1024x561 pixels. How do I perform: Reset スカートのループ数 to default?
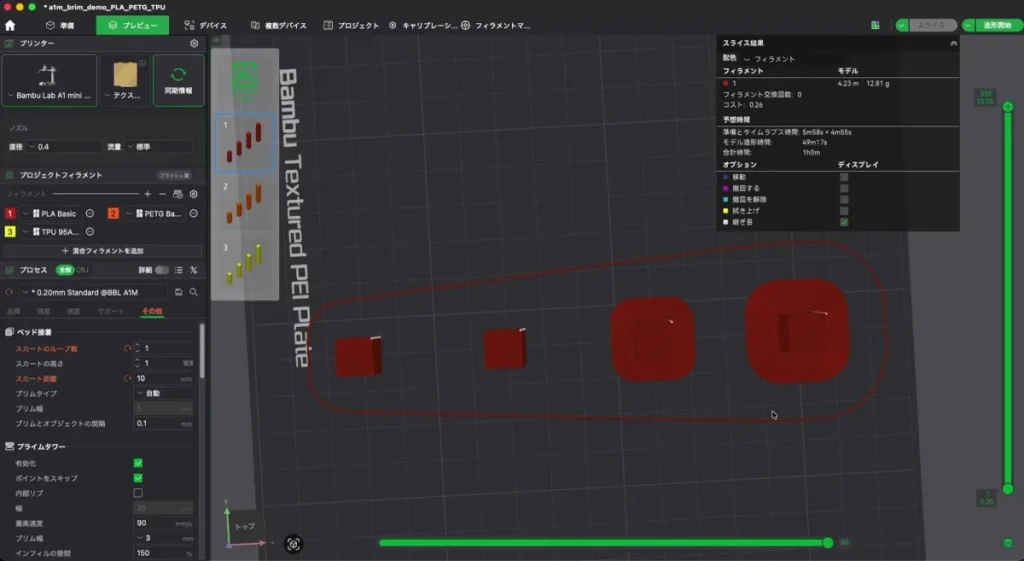[x=127, y=349]
